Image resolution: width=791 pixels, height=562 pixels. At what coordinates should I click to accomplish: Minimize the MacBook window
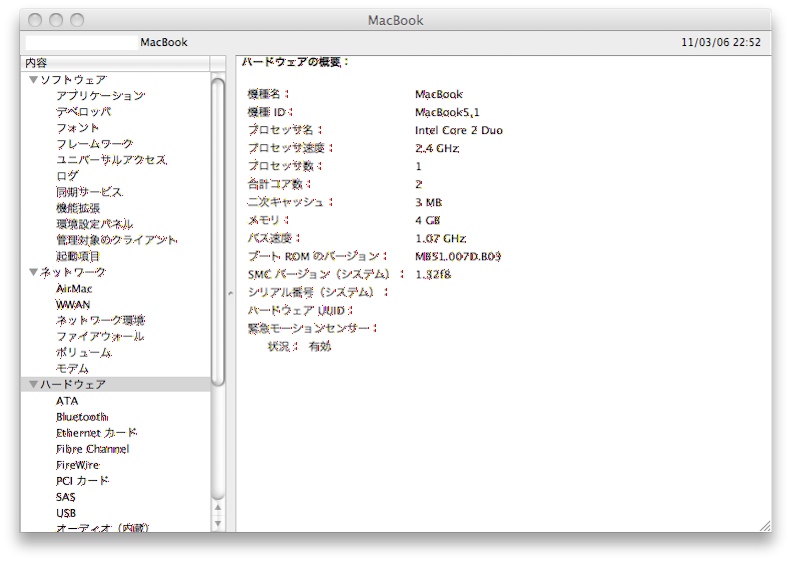pos(56,20)
